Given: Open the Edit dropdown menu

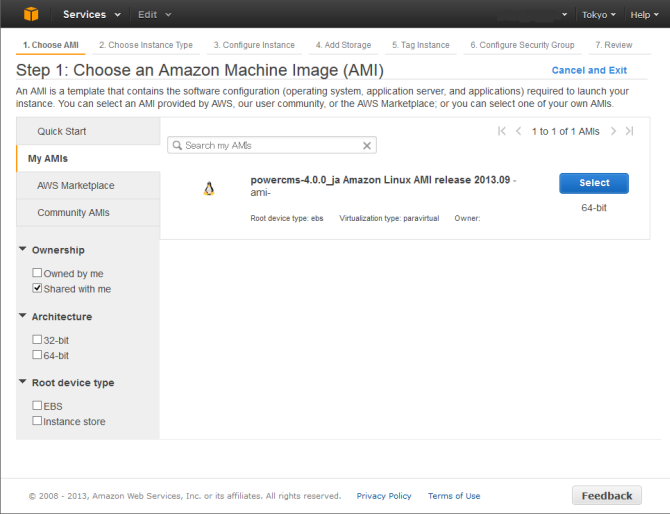Looking at the screenshot, I should coord(154,15).
